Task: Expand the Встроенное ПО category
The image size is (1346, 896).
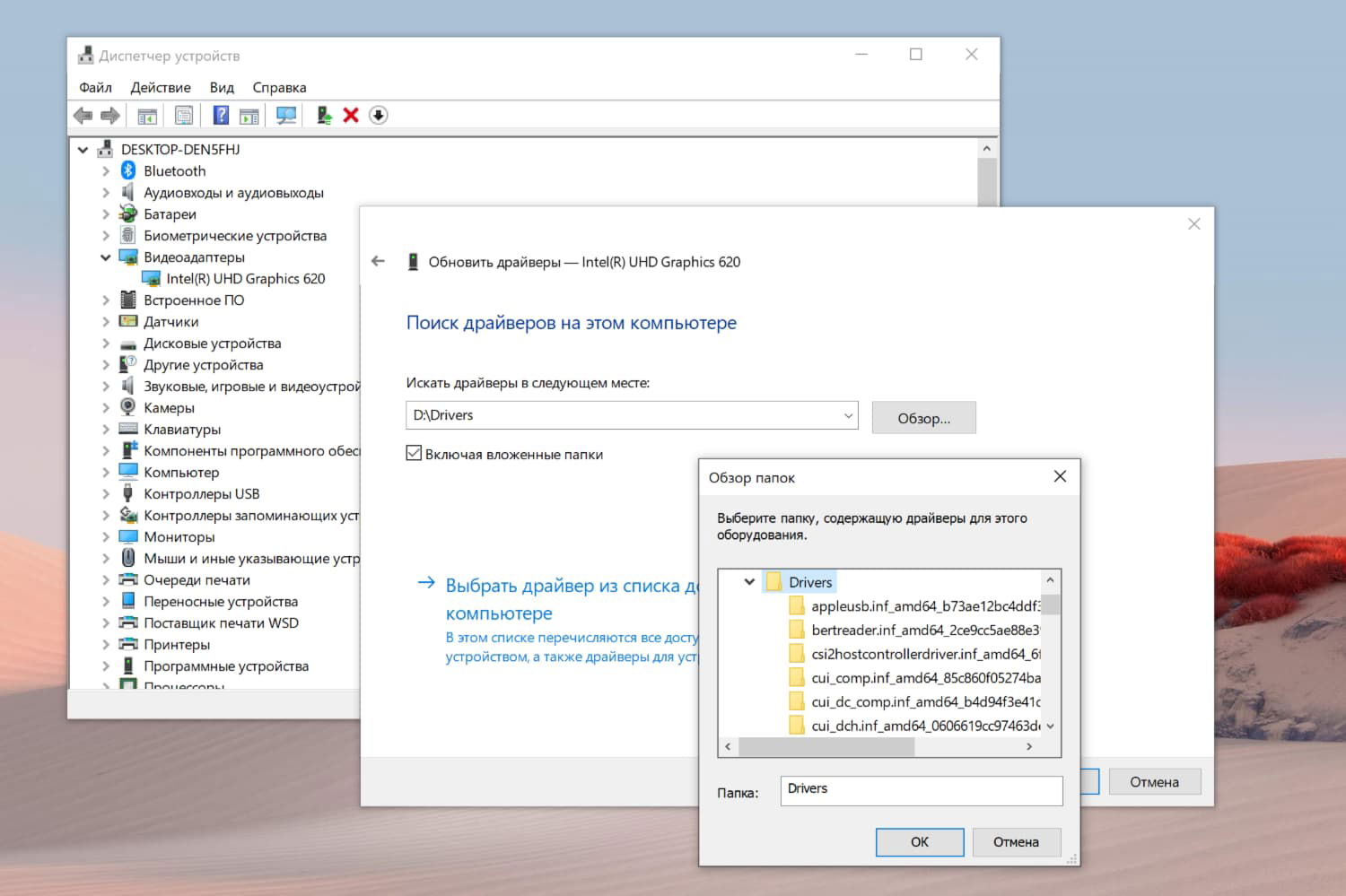Action: tap(106, 300)
